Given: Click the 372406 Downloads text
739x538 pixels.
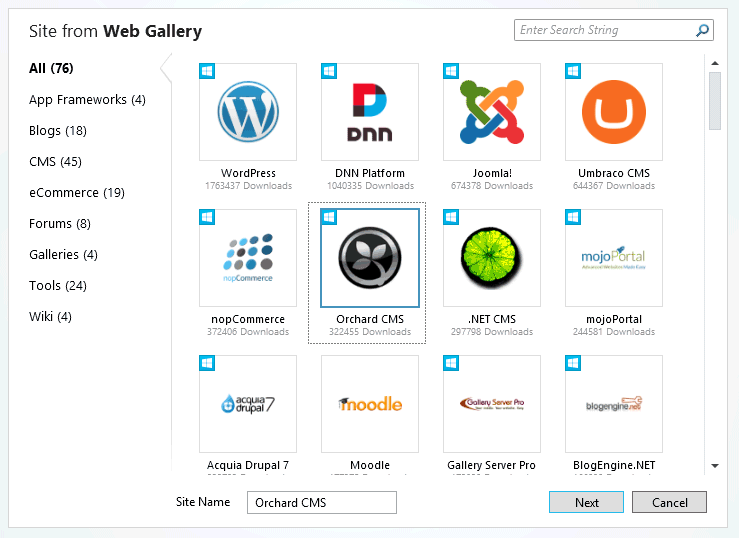Looking at the screenshot, I should [x=248, y=332].
